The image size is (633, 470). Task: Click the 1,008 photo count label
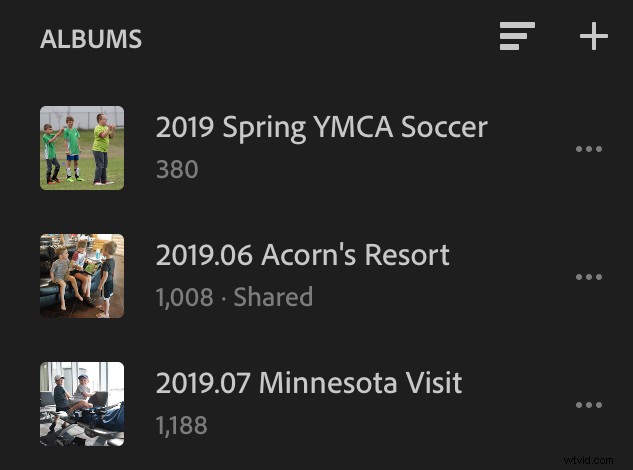pyautogui.click(x=185, y=297)
